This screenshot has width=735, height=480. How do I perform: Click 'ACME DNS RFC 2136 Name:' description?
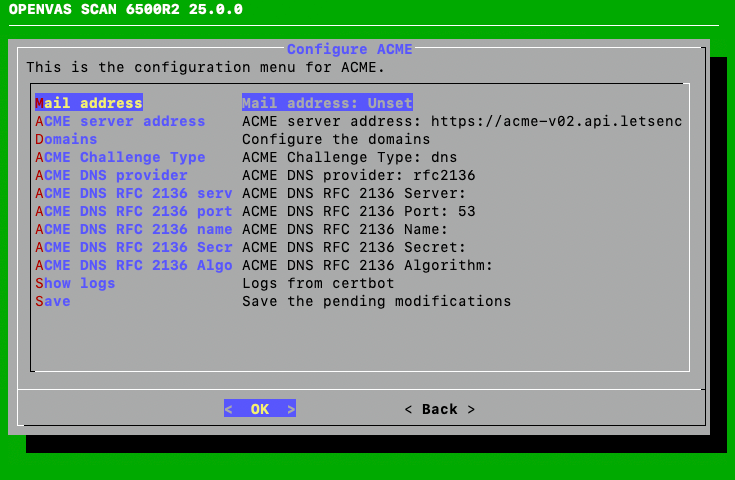[x=345, y=229]
